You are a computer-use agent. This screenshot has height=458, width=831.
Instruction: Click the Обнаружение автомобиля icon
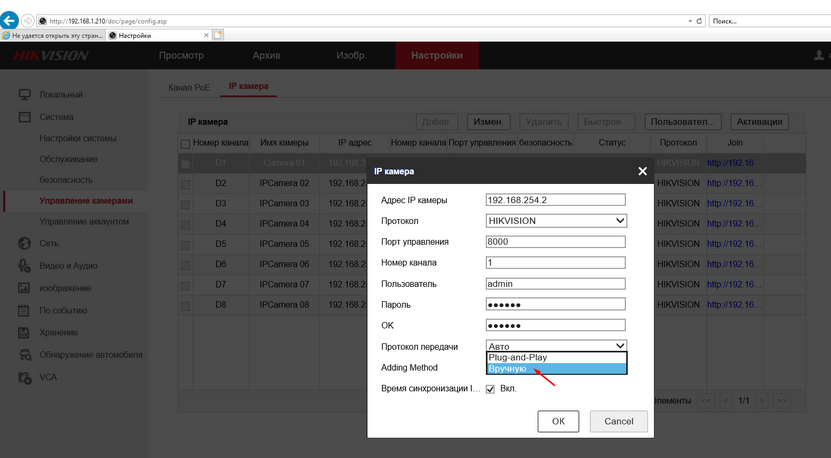pyautogui.click(x=25, y=355)
